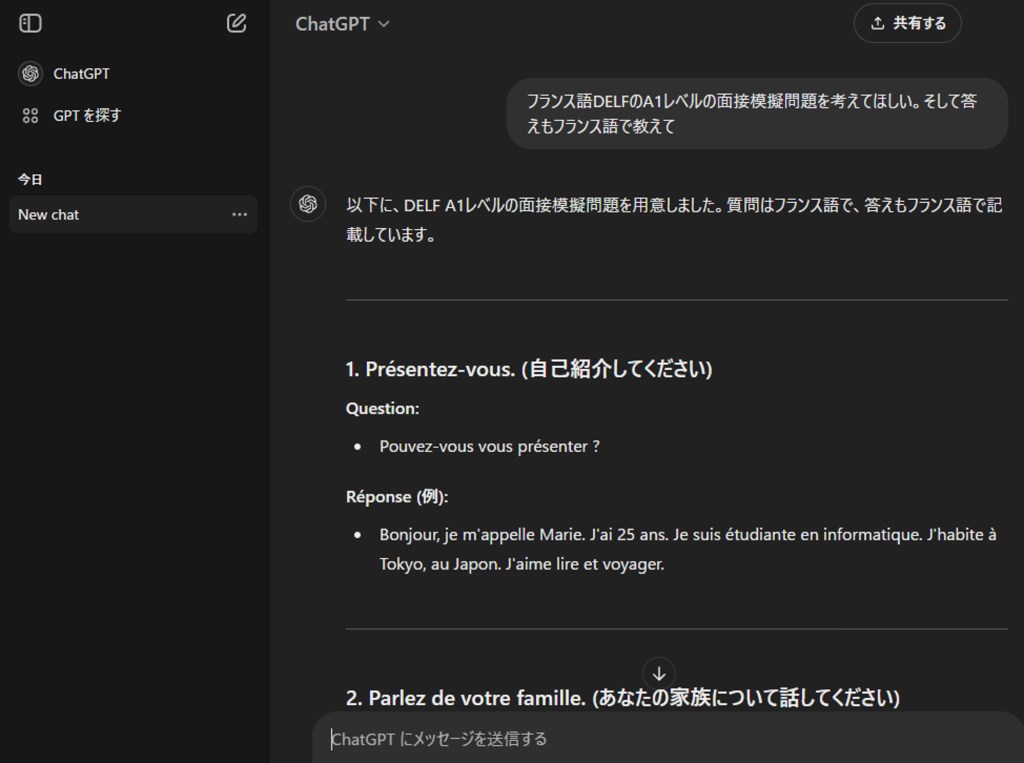Click the upload arrow icon in 共有する
This screenshot has height=763, width=1024.
coord(877,24)
